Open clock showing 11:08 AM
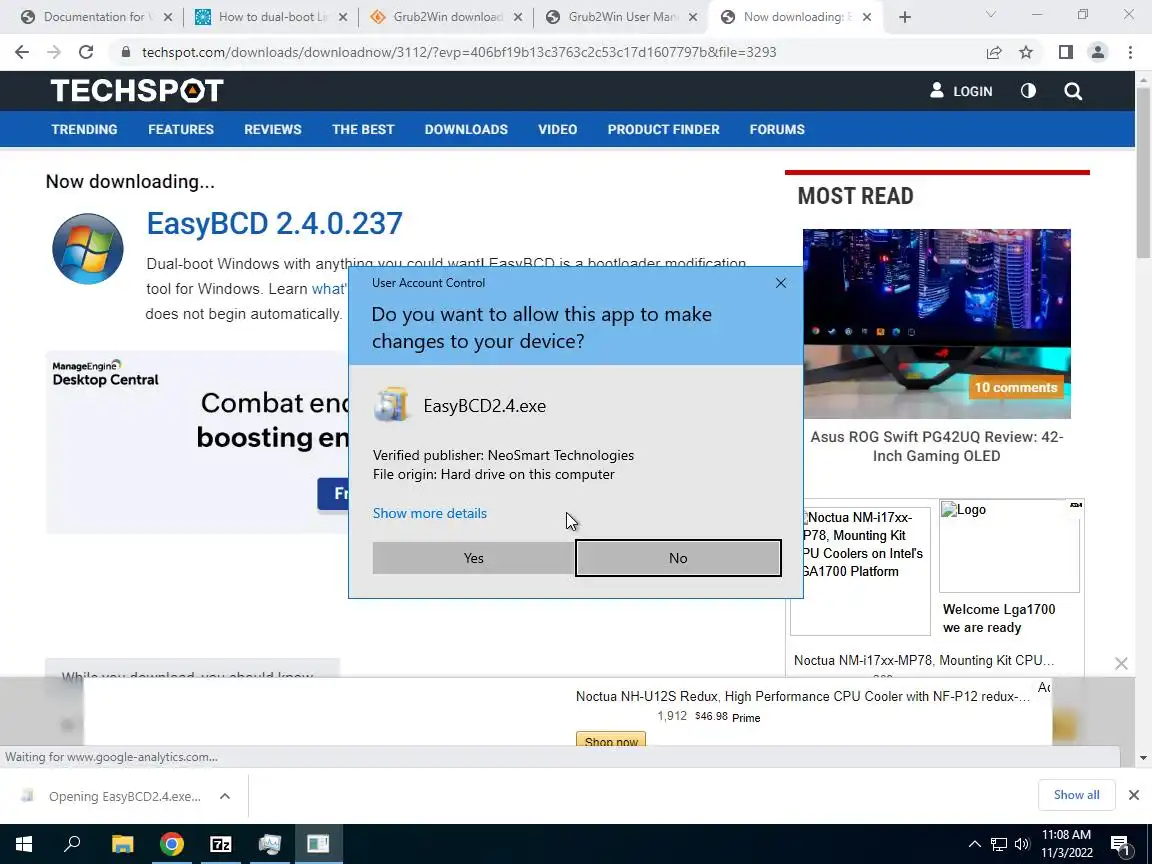Screen dimensions: 1152x864 coord(1067,844)
